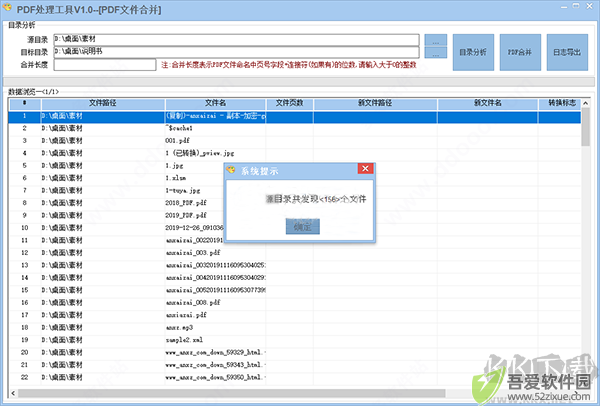Click the 文件路径 column header
Image resolution: width=600 pixels, height=406 pixels.
[x=103, y=103]
